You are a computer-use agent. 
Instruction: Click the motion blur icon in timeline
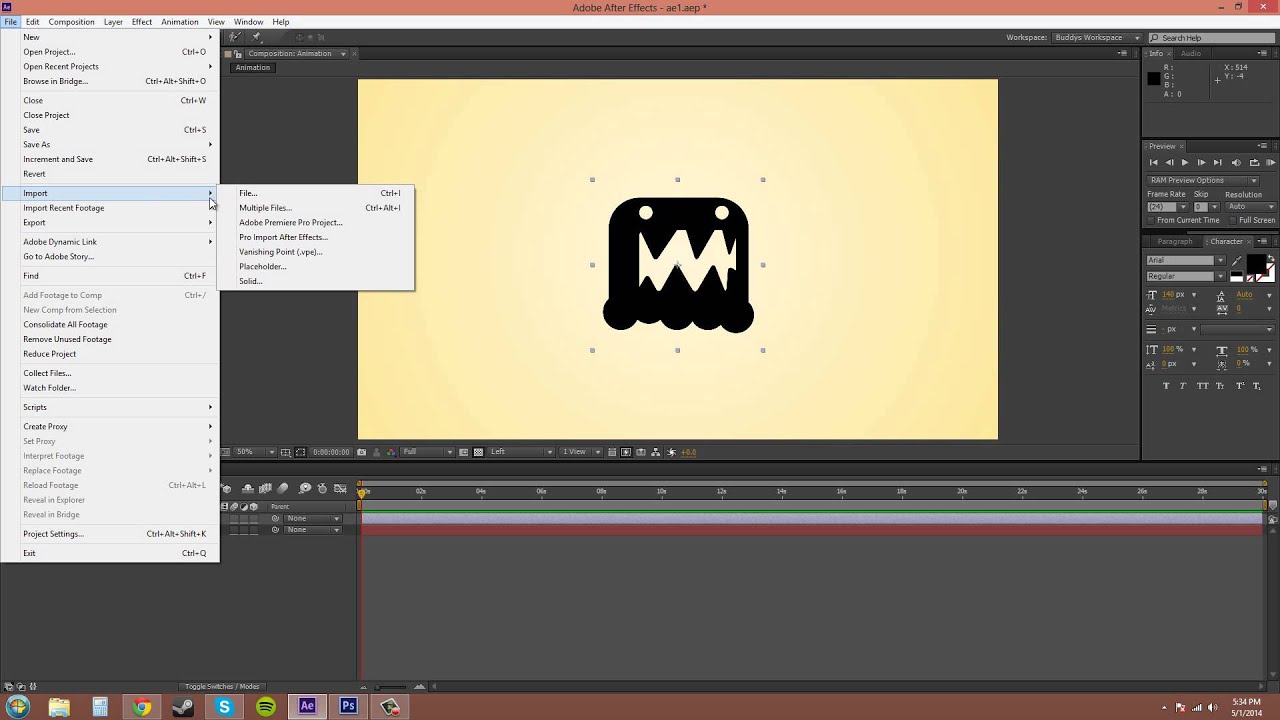click(x=283, y=488)
